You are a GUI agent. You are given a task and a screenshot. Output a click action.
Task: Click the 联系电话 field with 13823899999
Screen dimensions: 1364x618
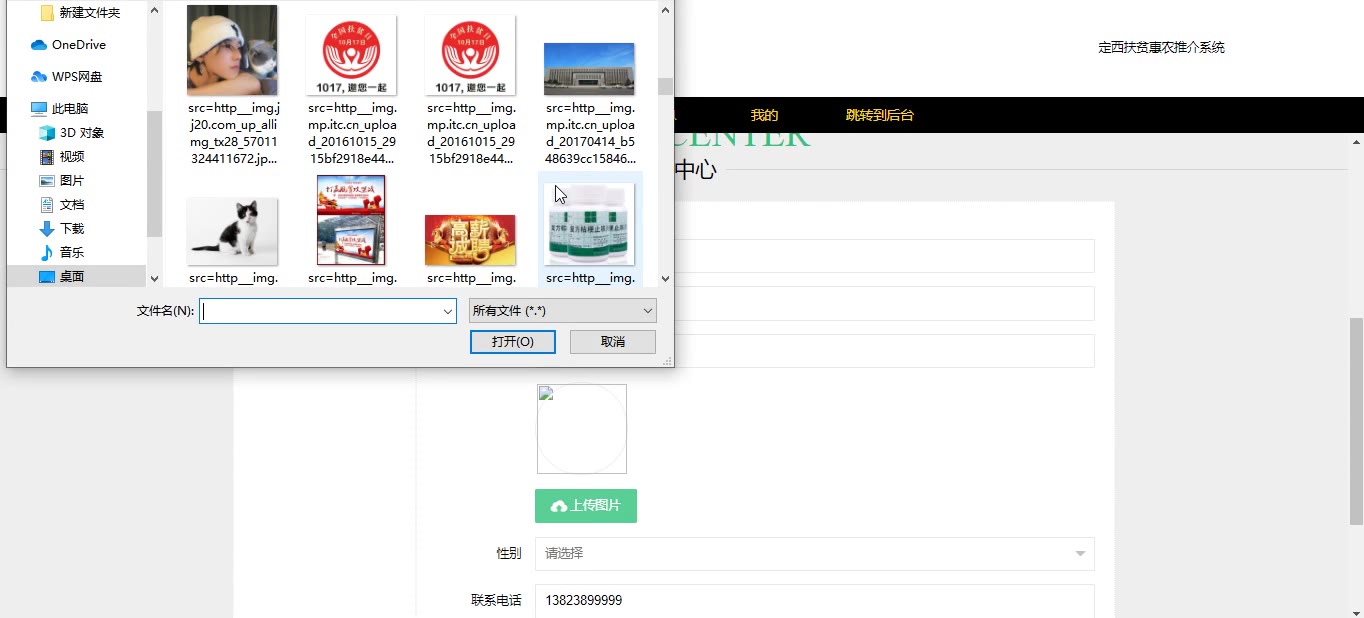[815, 601]
